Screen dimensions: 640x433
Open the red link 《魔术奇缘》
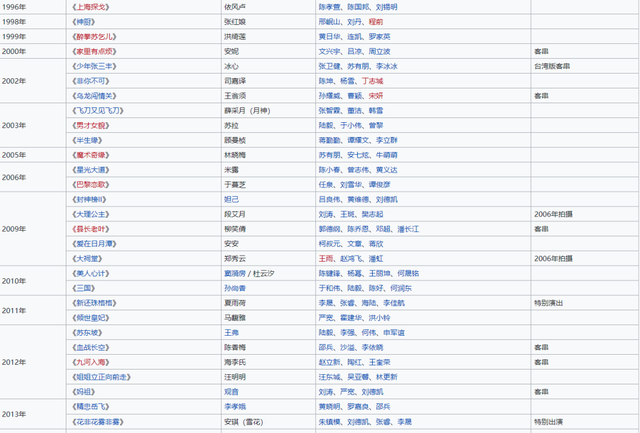pyautogui.click(x=90, y=155)
